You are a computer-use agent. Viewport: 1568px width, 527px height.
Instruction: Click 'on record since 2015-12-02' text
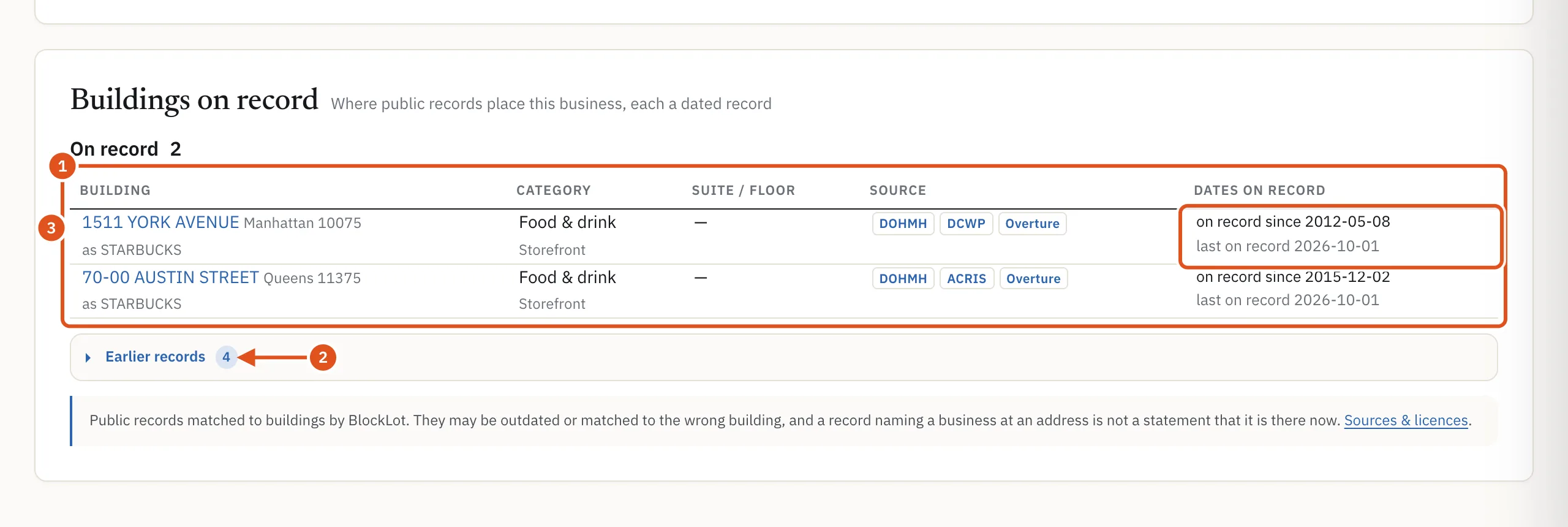point(1293,277)
